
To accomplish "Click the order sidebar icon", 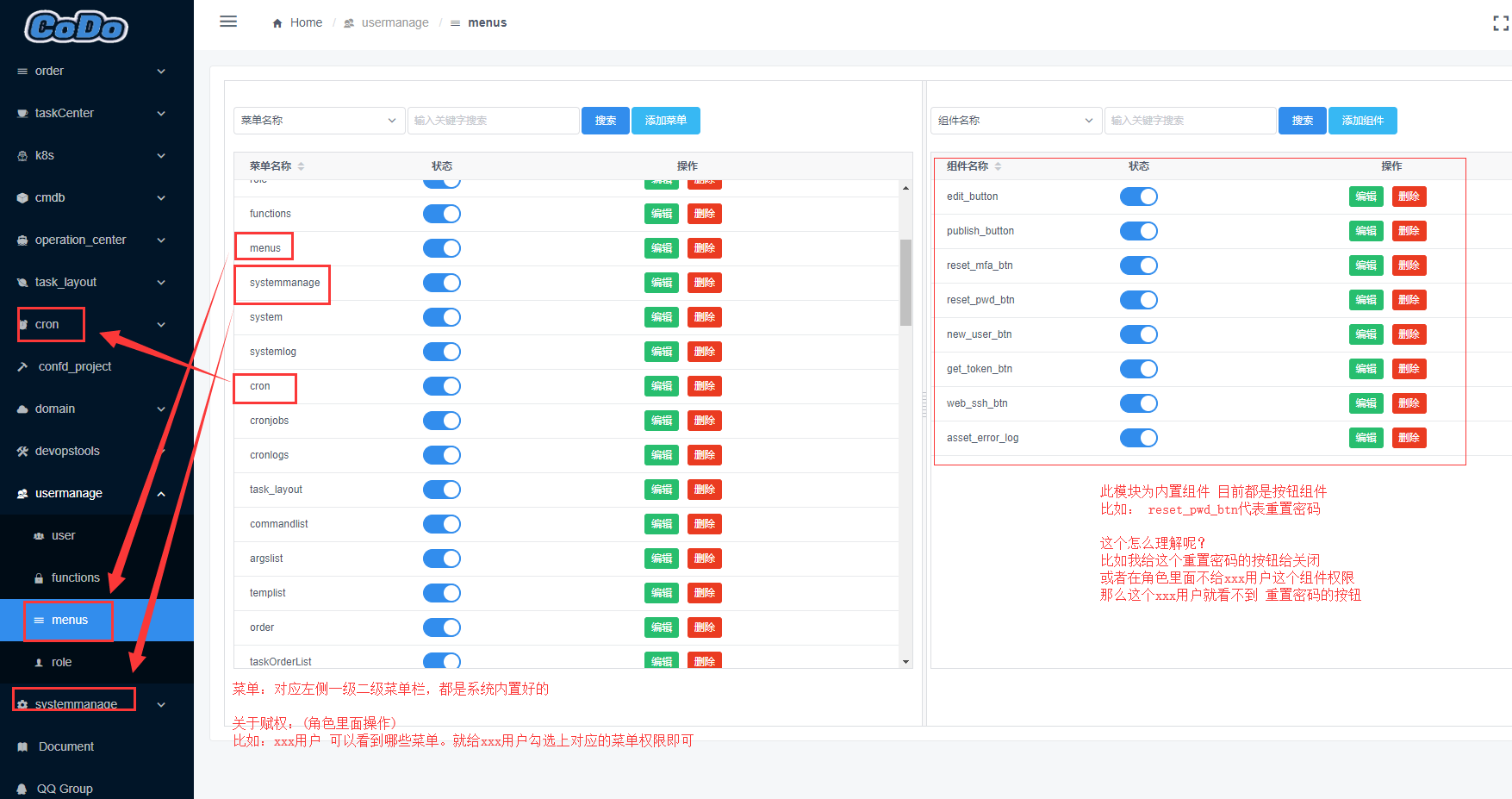I will [x=22, y=72].
